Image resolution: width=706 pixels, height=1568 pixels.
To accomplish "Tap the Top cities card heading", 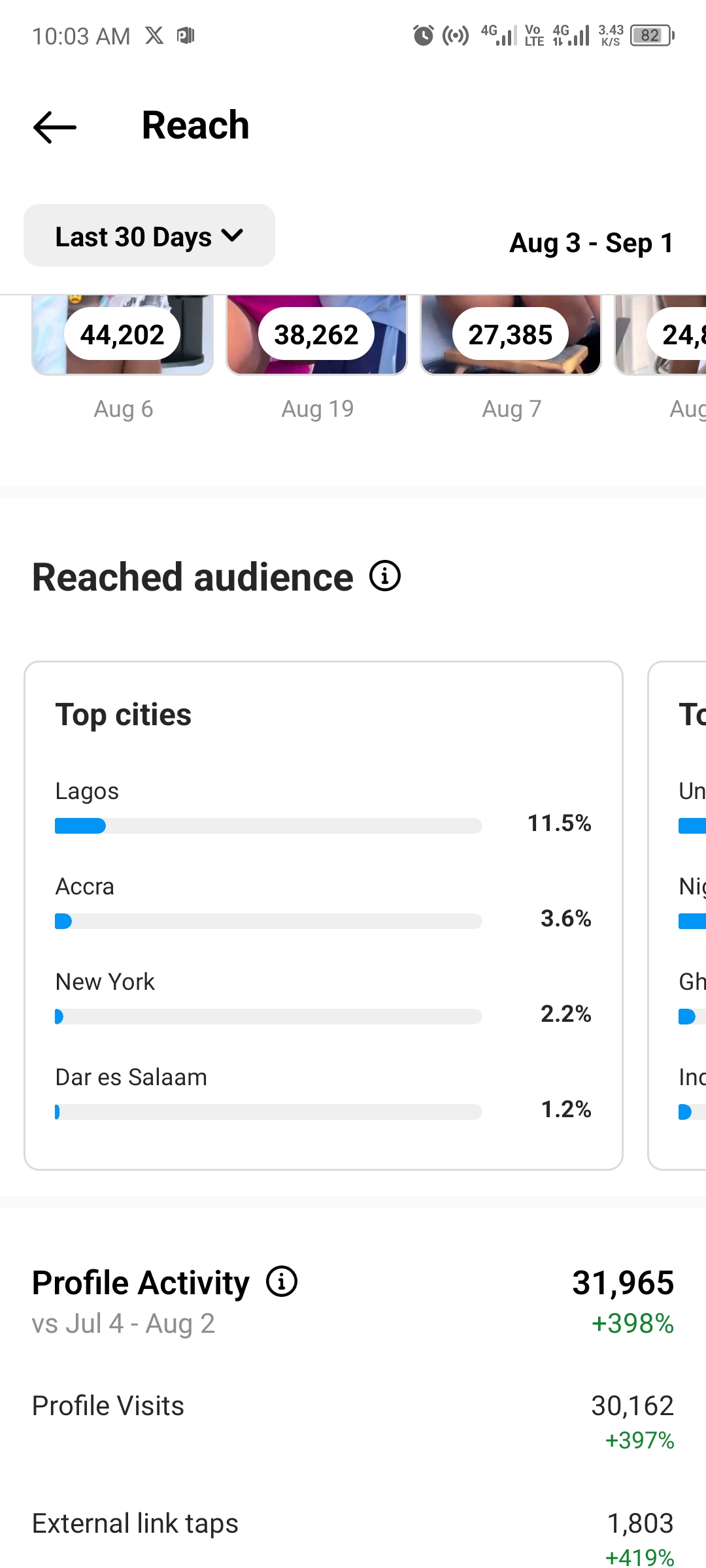I will tap(124, 715).
